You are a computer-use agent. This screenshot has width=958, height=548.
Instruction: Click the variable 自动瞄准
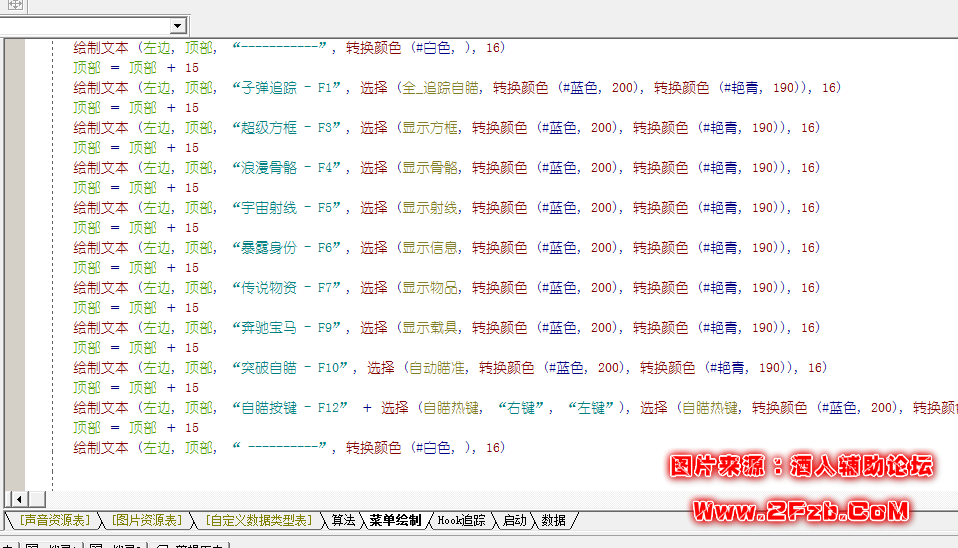click(x=437, y=368)
